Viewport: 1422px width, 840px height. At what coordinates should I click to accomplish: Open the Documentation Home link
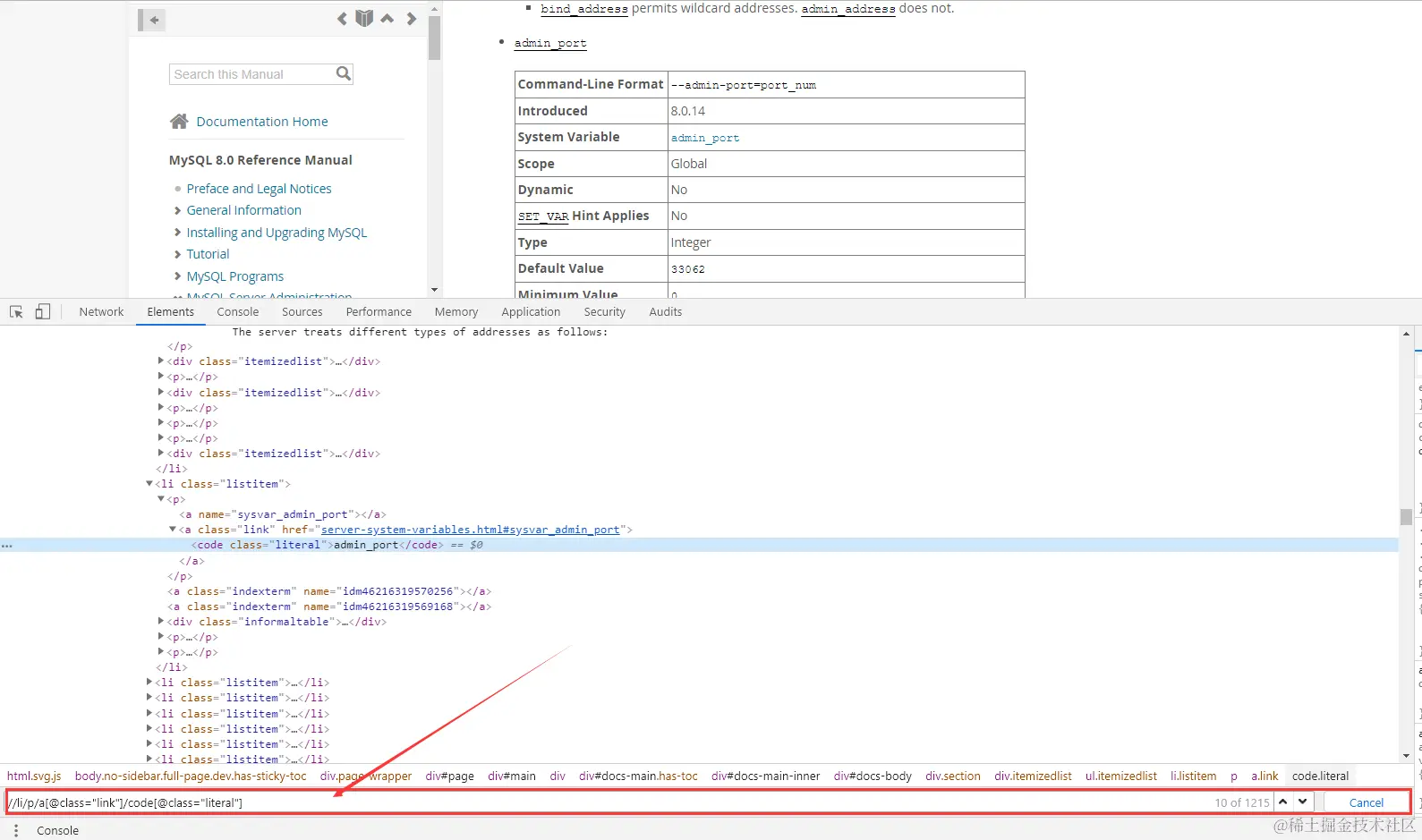pos(262,122)
